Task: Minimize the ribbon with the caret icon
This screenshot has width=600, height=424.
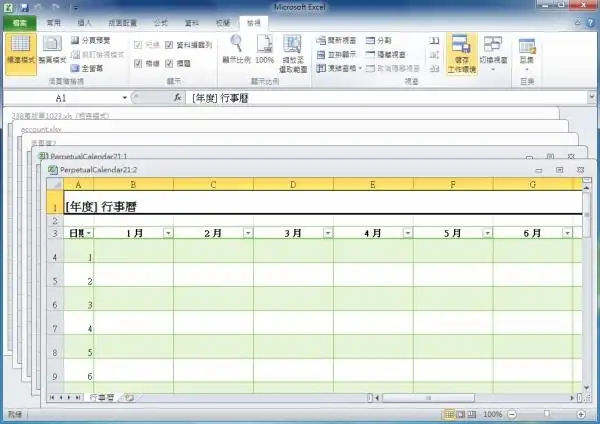Action: pos(578,23)
